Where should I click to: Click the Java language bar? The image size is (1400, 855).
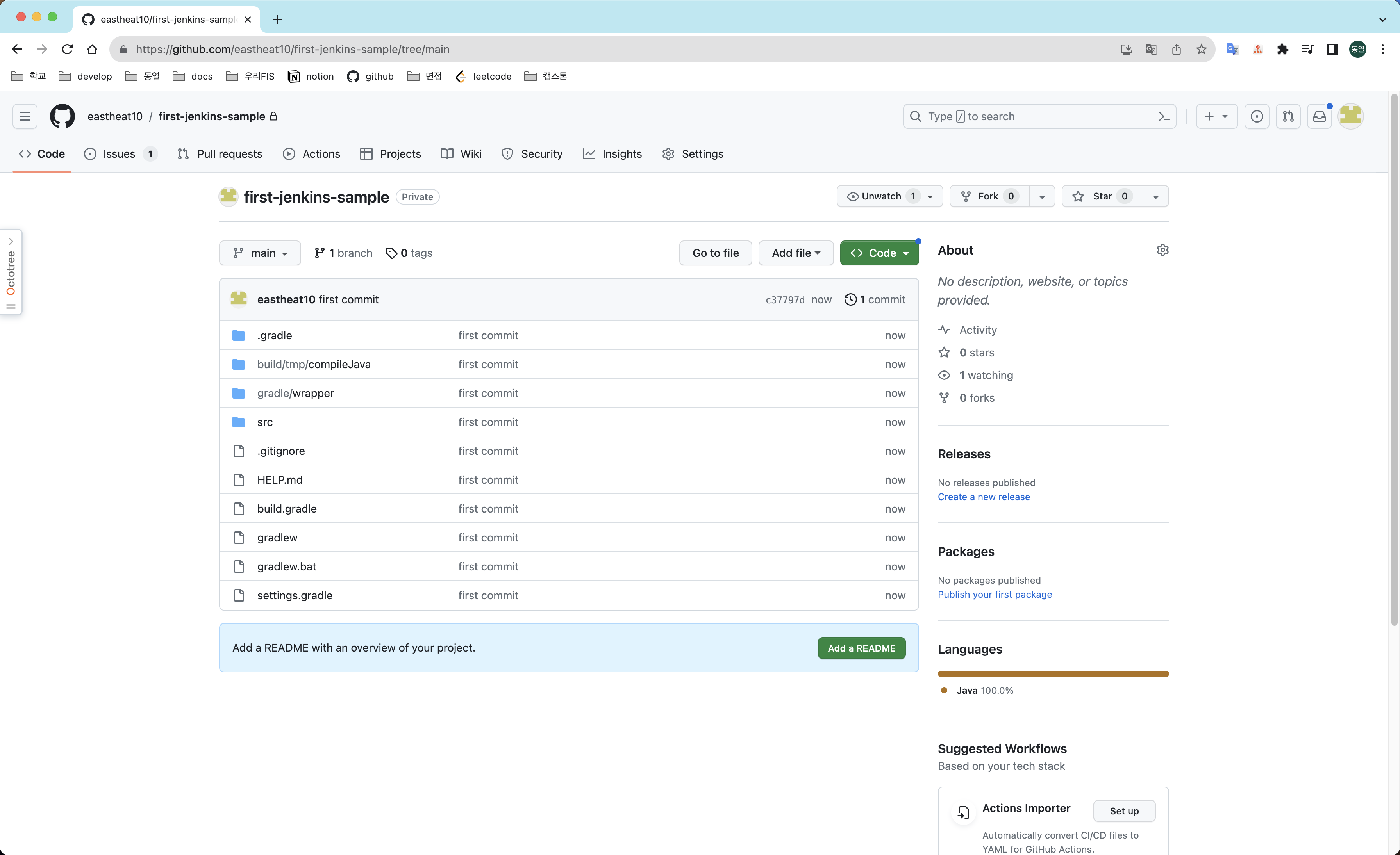(x=1053, y=674)
